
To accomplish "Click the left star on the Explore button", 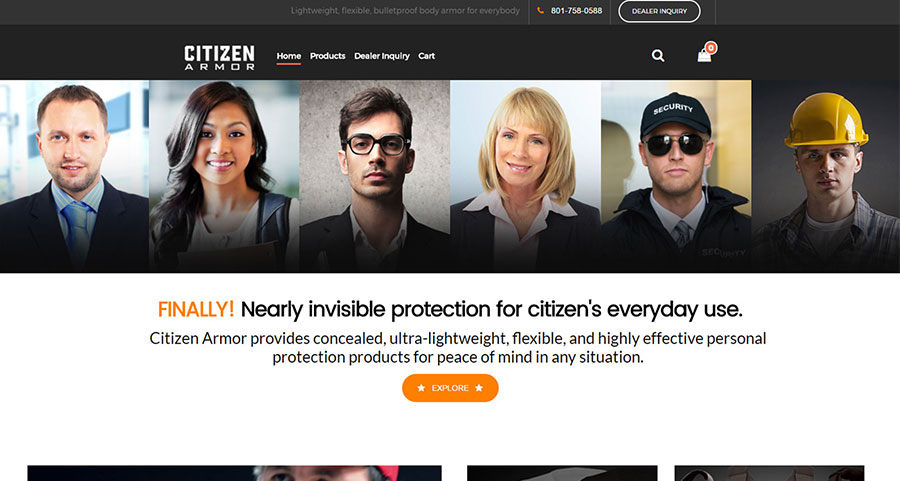I will click(x=421, y=388).
